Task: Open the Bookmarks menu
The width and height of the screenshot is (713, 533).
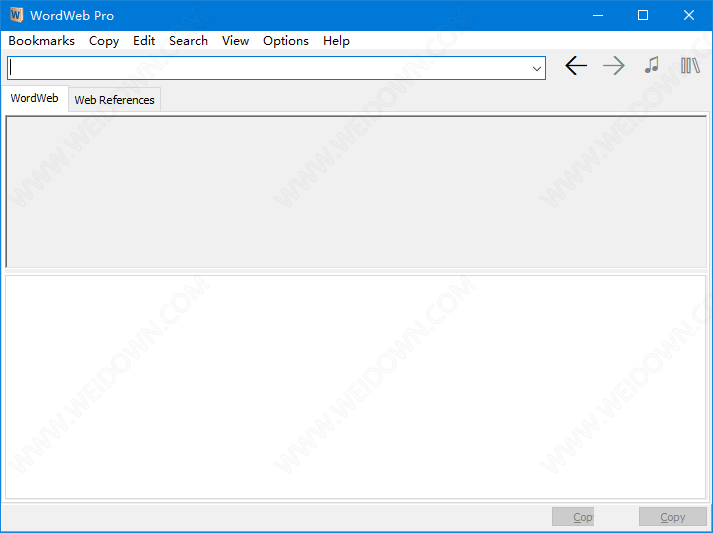Action: (41, 41)
